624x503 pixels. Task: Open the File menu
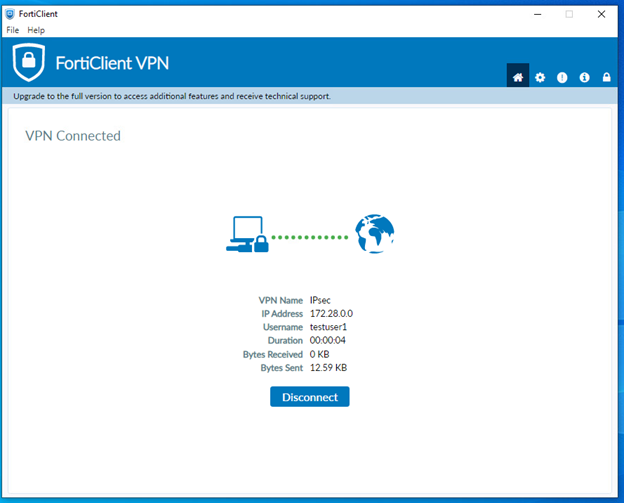pyautogui.click(x=13, y=31)
